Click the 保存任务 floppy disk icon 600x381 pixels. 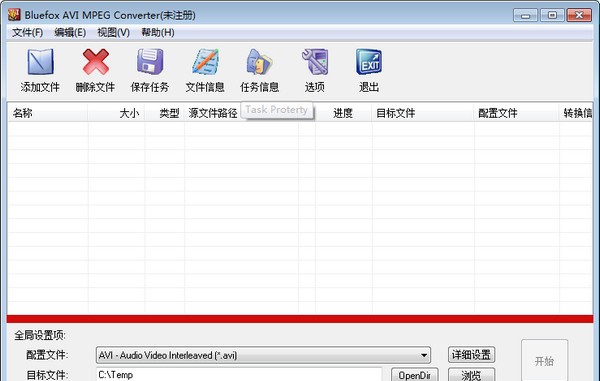tap(150, 62)
